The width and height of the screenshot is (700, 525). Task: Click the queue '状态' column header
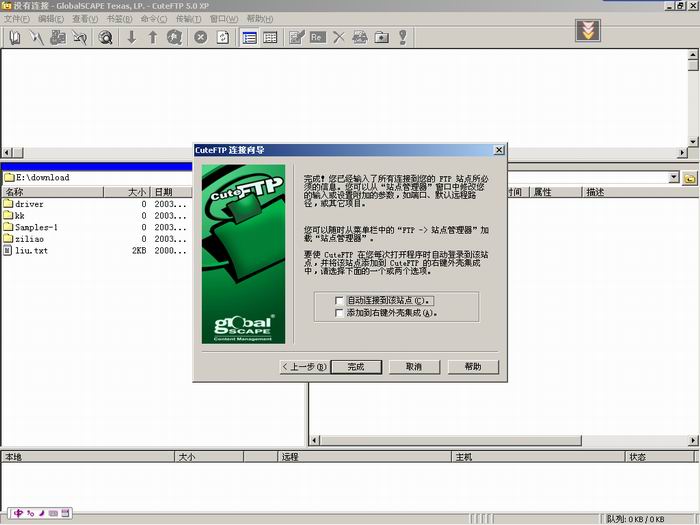pyautogui.click(x=660, y=457)
